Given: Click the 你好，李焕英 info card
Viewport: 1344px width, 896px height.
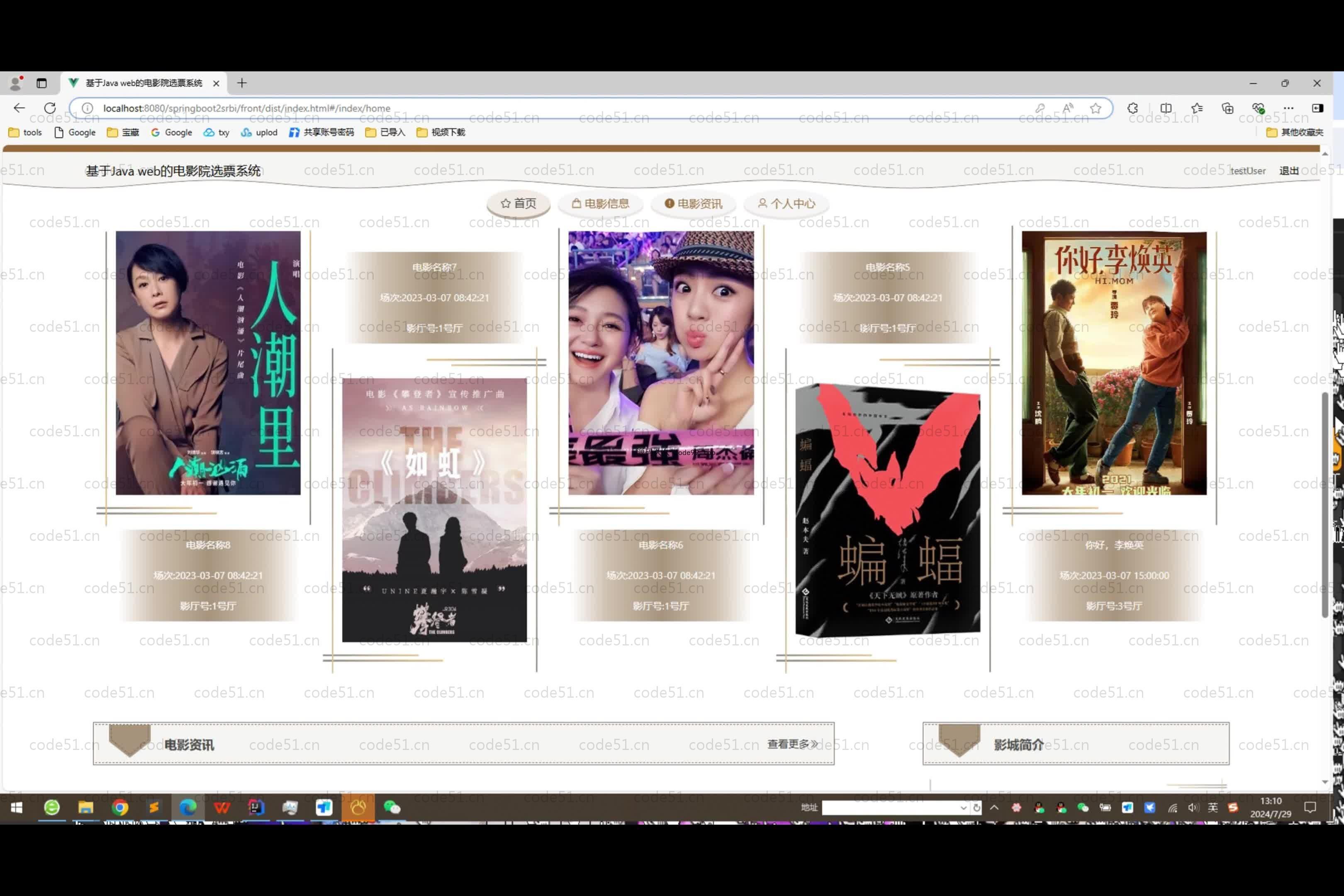Looking at the screenshot, I should 1114,575.
